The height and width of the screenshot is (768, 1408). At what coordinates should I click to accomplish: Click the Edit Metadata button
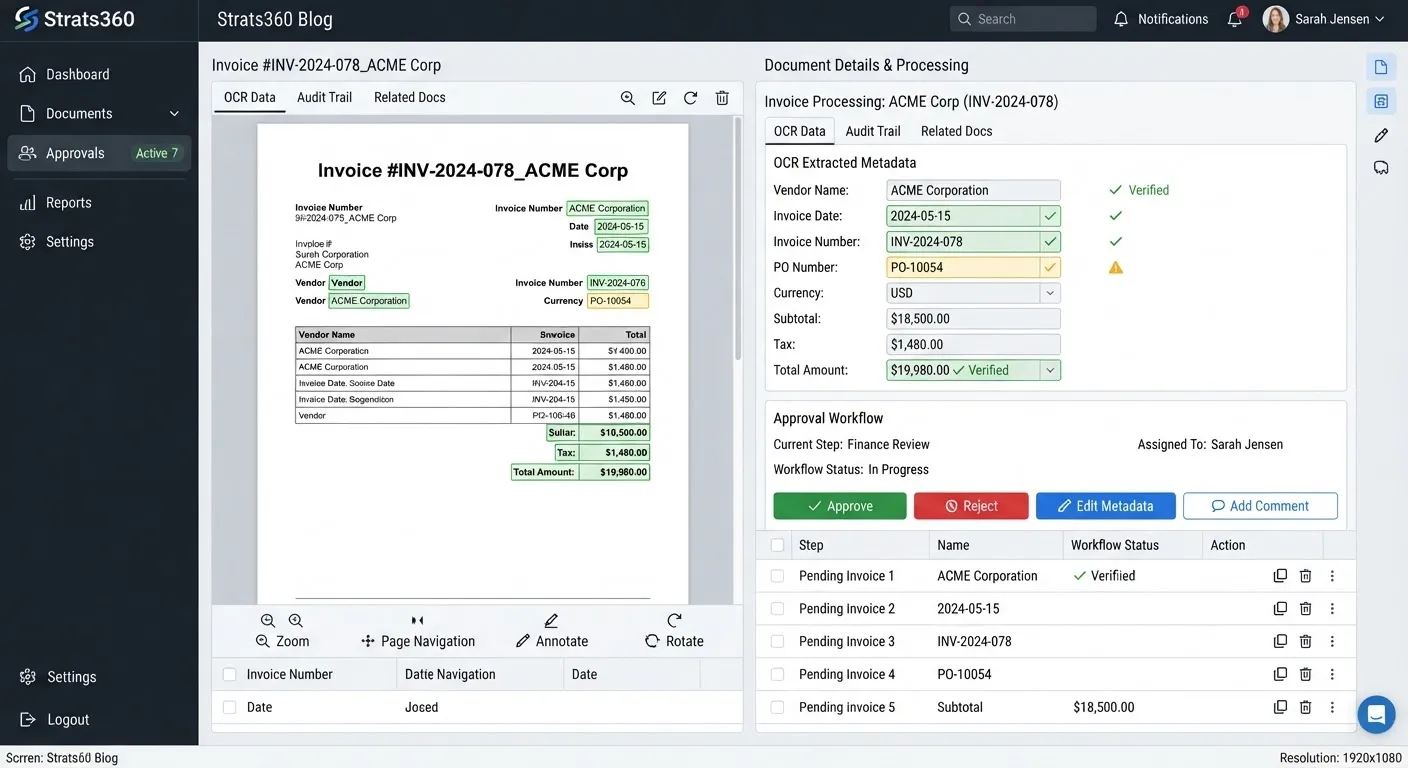[1105, 506]
